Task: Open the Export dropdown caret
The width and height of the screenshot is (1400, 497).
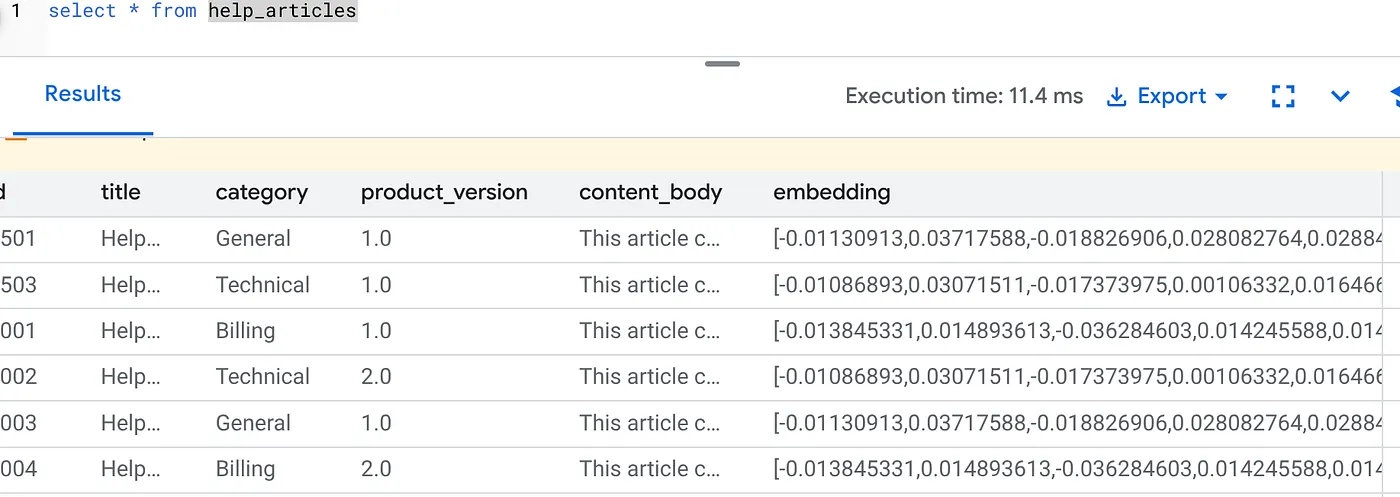Action: 1221,97
